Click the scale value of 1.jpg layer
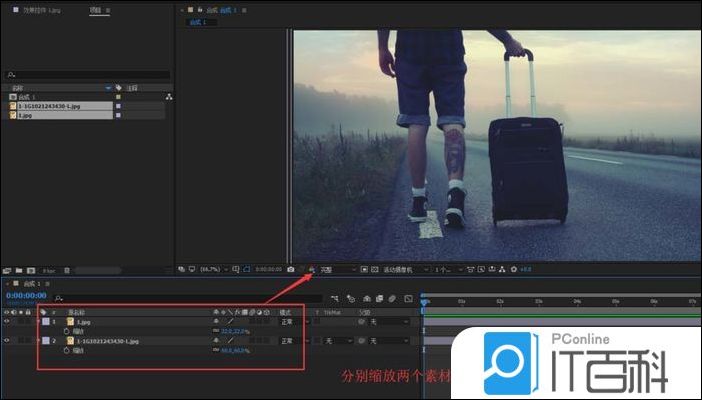 (x=232, y=331)
